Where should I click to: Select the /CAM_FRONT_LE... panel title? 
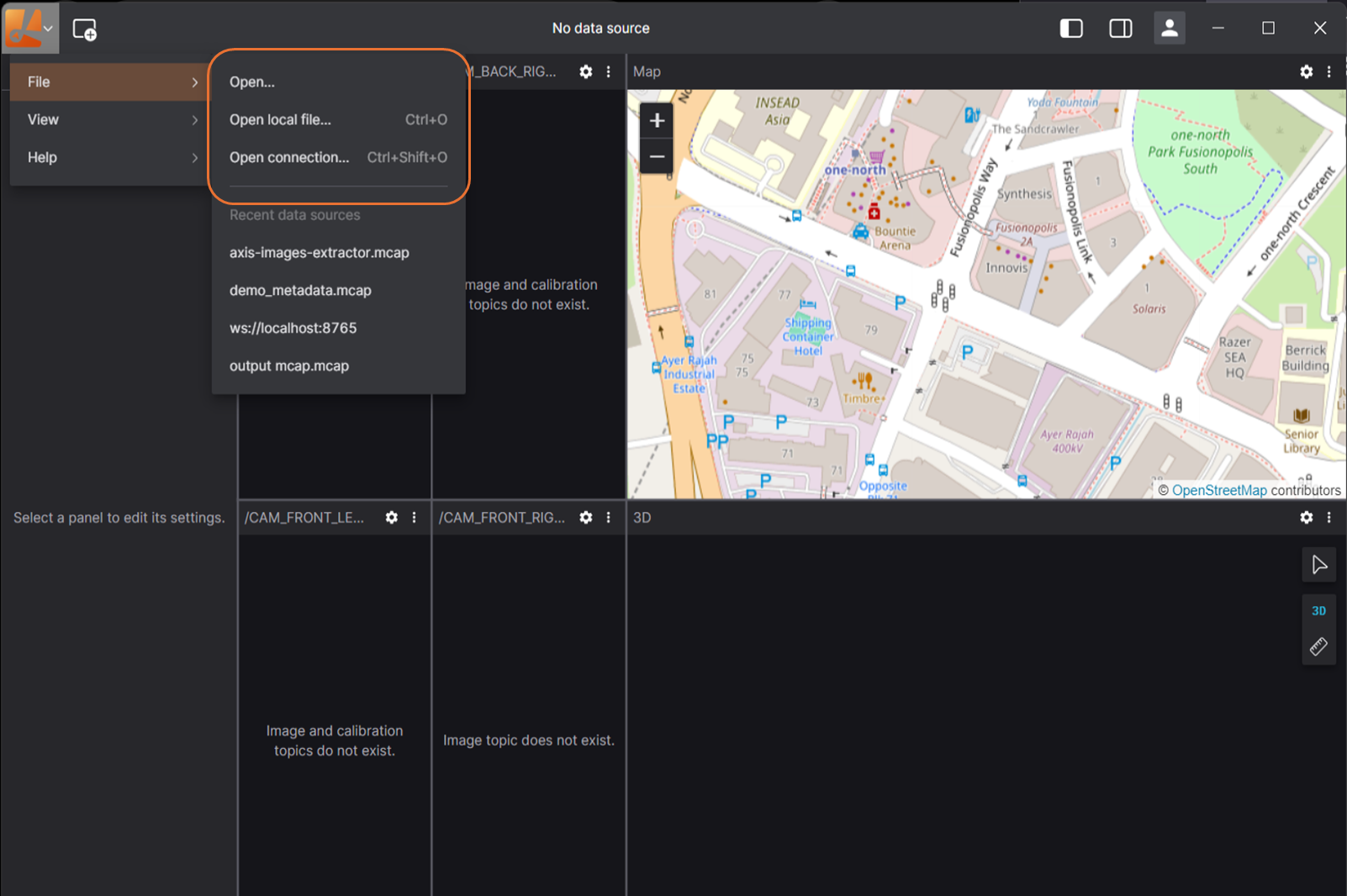point(304,517)
